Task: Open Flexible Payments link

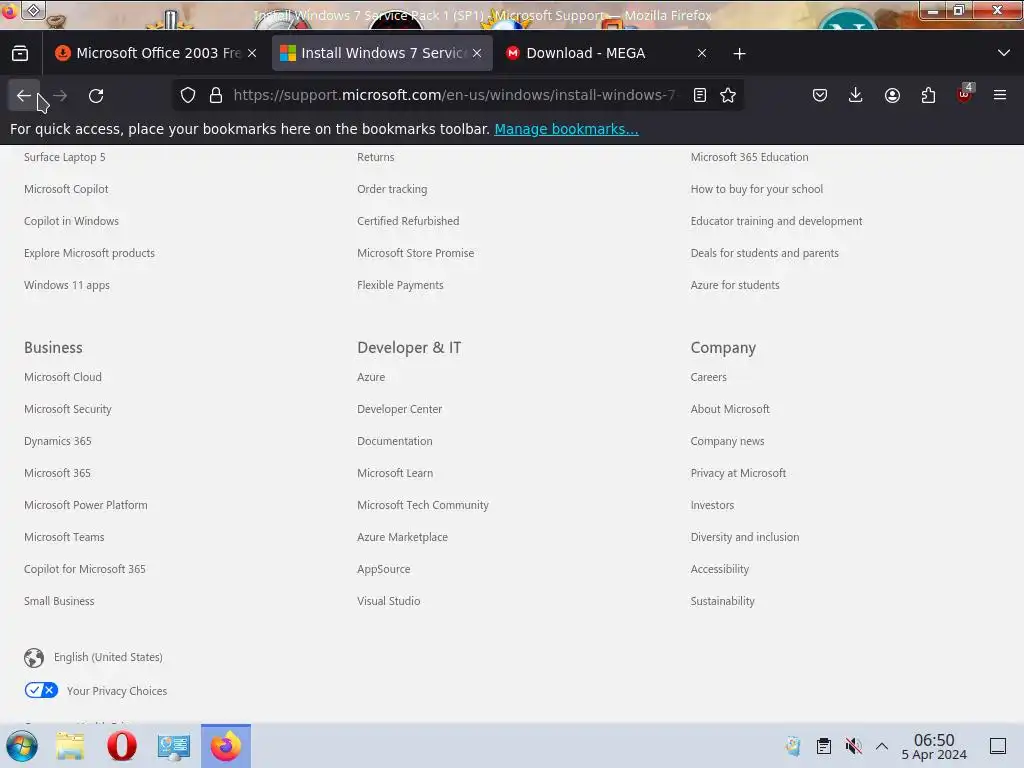Action: point(400,285)
